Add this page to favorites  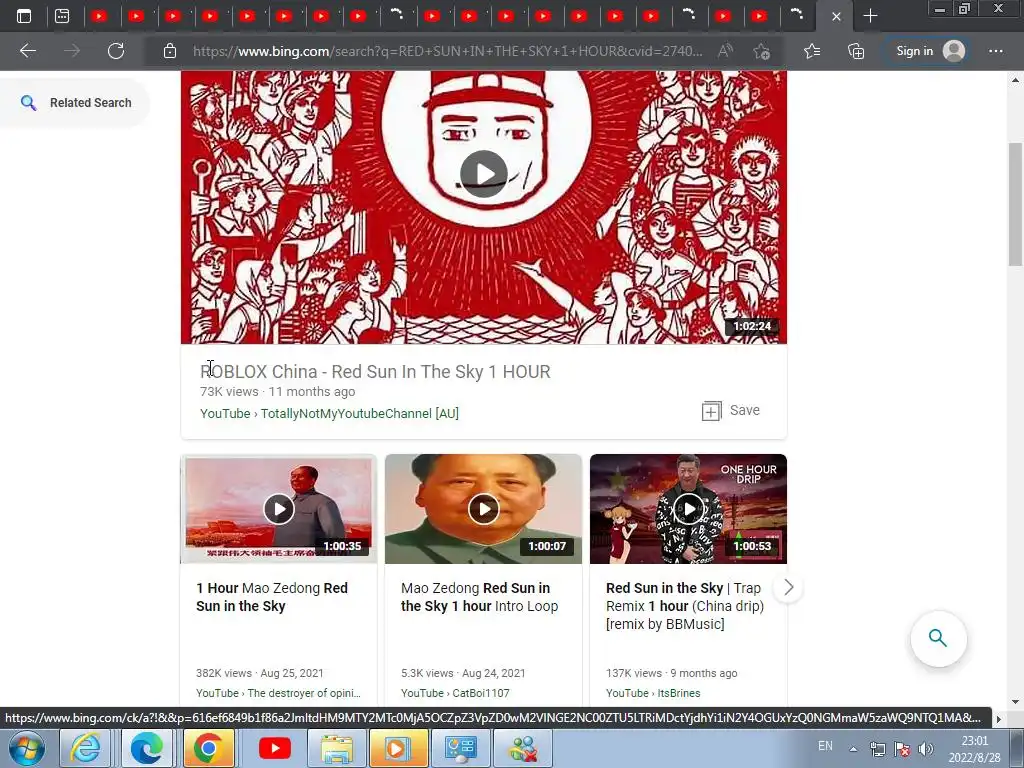(761, 51)
